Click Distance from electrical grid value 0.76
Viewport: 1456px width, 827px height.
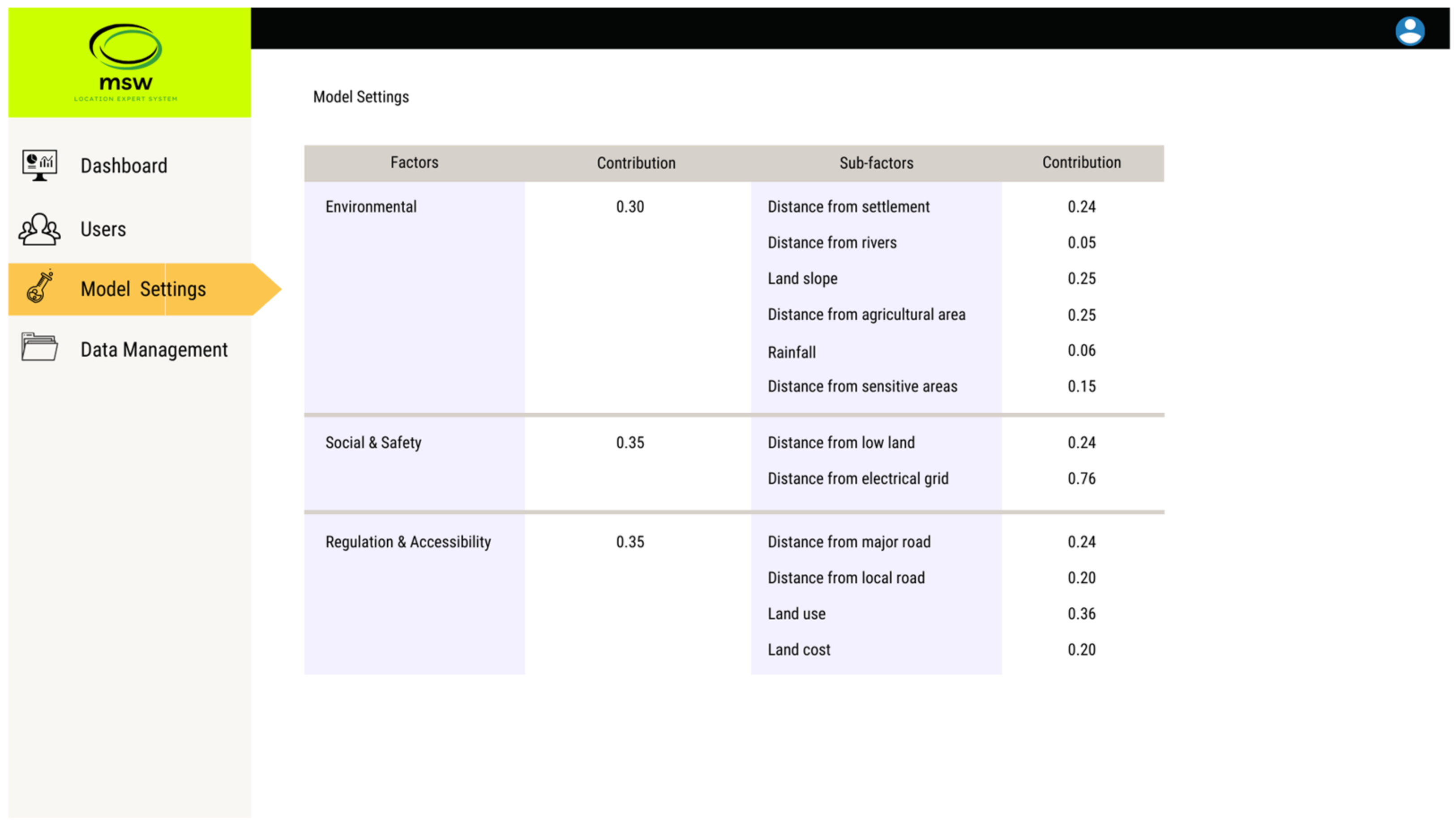1081,478
